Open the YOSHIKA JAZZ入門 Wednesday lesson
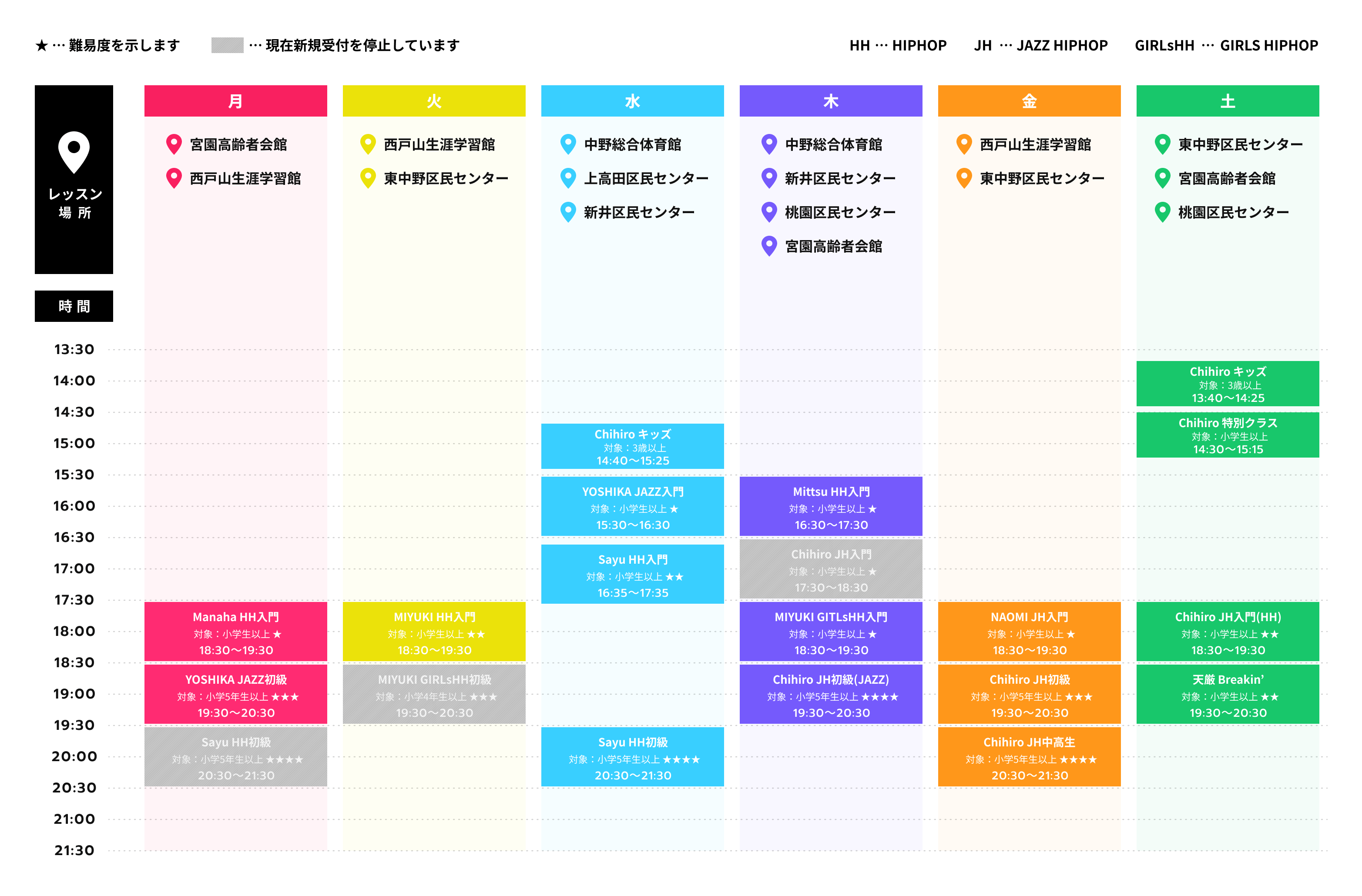Image resolution: width=1362 pixels, height=896 pixels. (632, 506)
